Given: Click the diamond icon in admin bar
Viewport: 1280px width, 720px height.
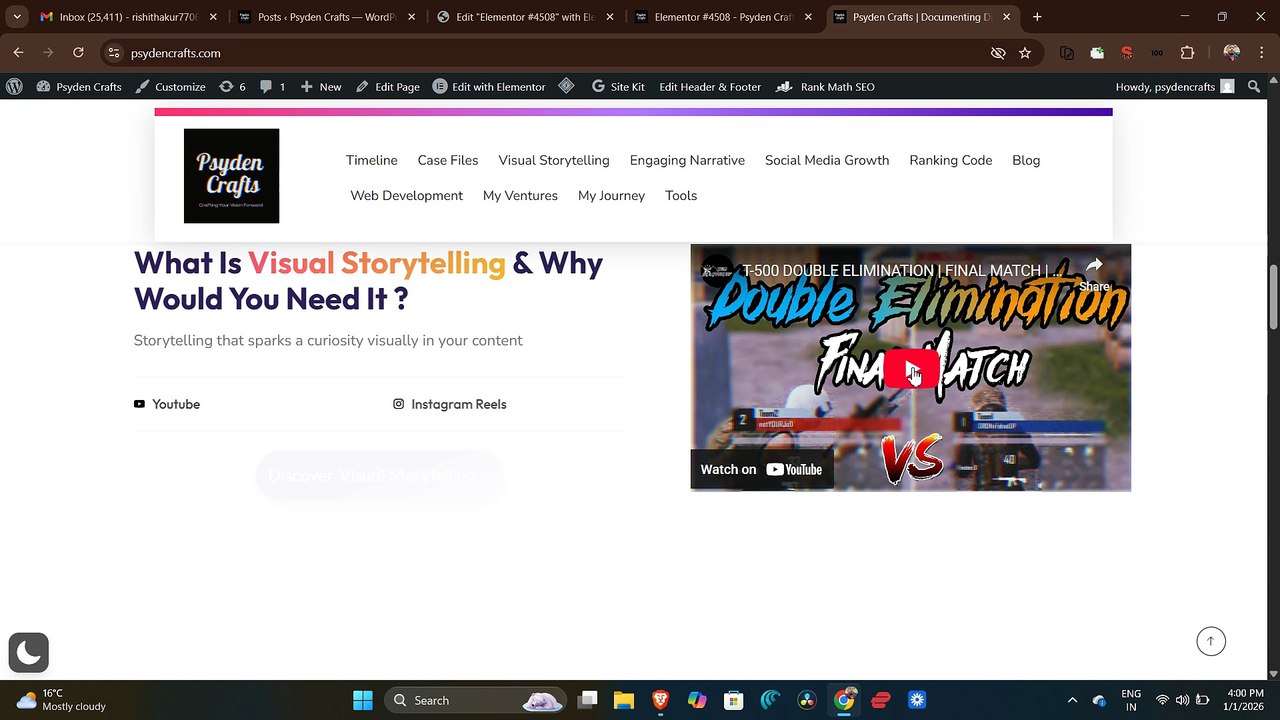Looking at the screenshot, I should (566, 87).
